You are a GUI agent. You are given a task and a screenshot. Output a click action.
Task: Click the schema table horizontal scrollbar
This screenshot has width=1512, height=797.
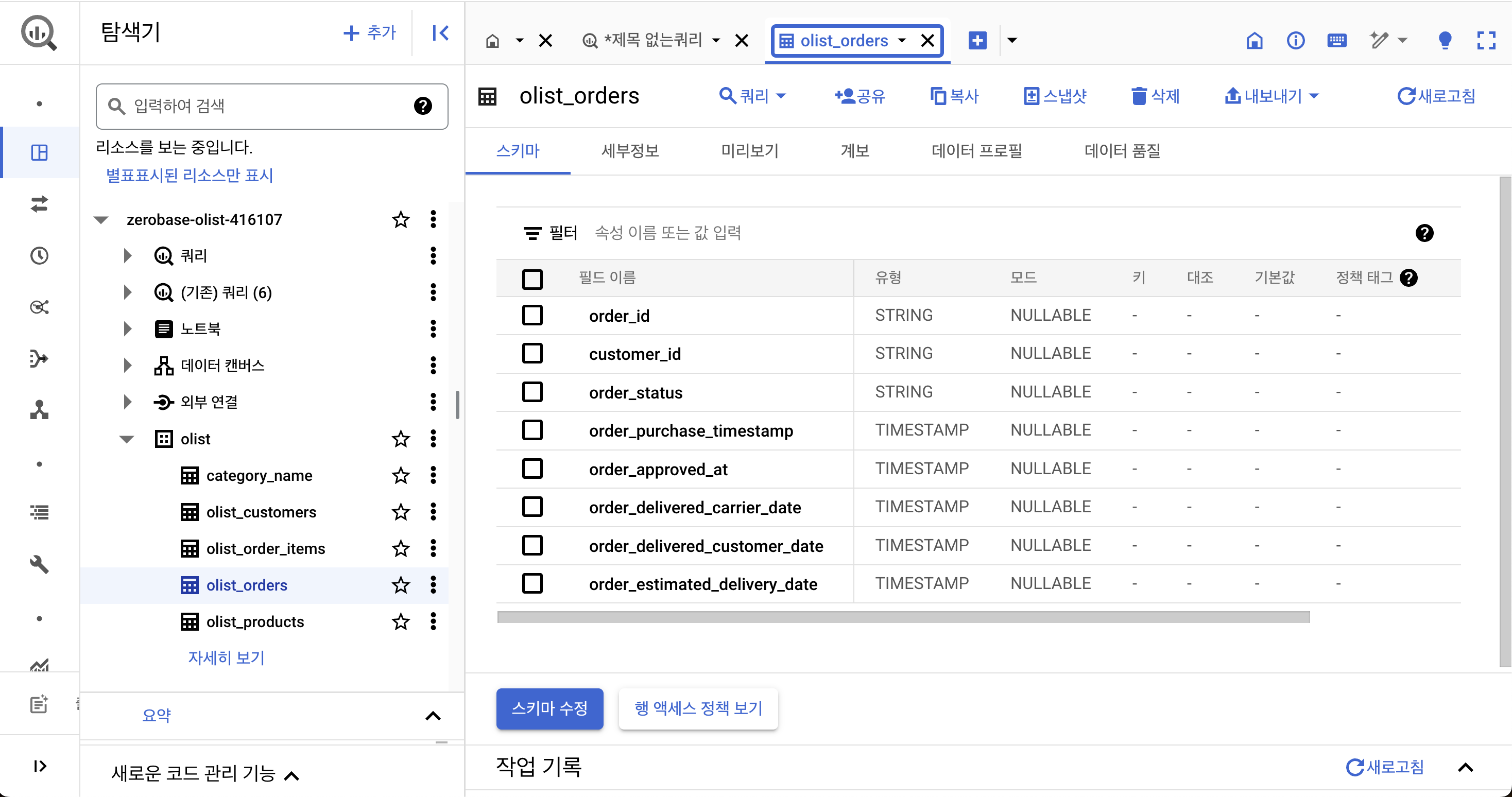903,617
